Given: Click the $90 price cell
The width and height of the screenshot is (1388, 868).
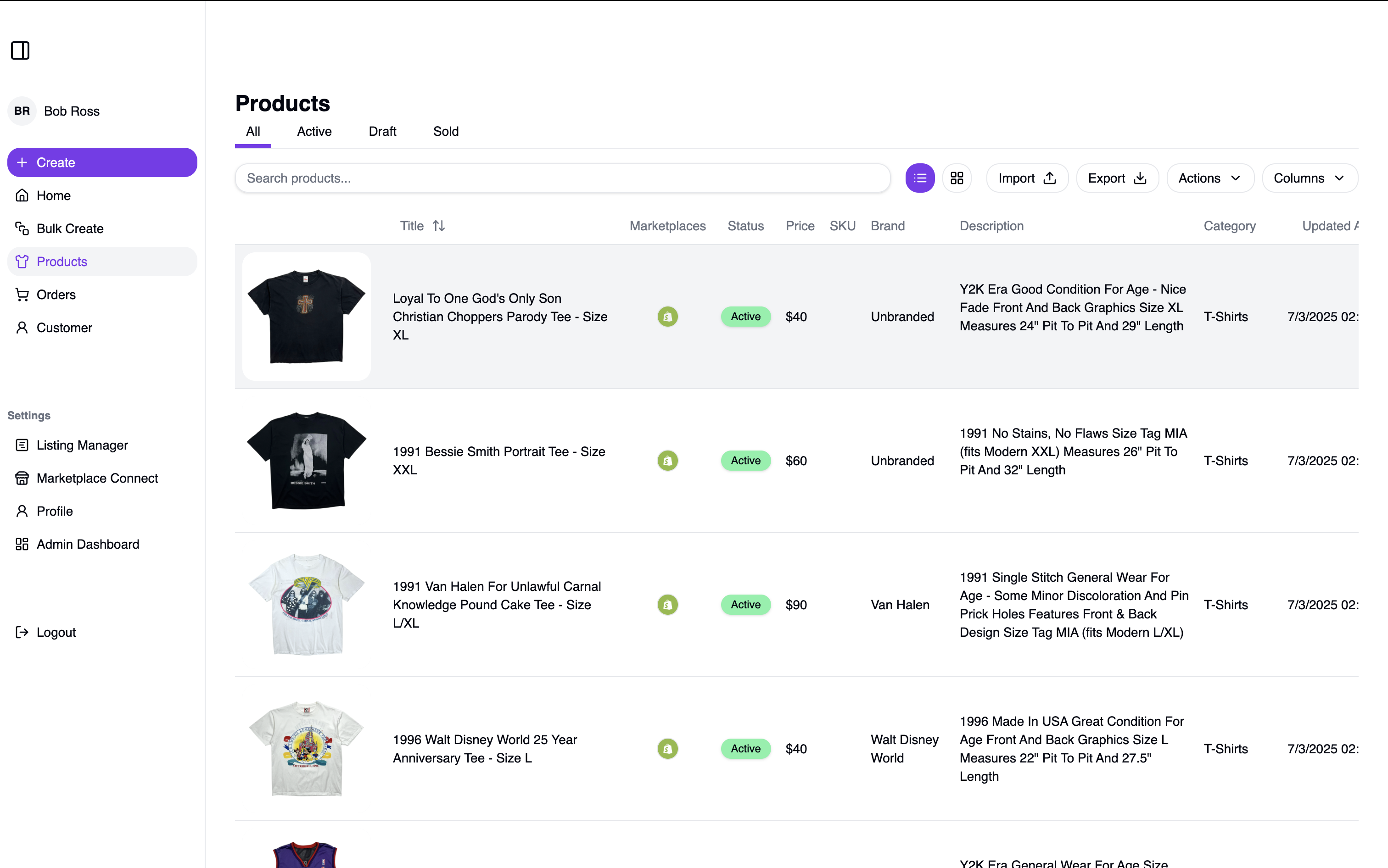Looking at the screenshot, I should [x=796, y=605].
